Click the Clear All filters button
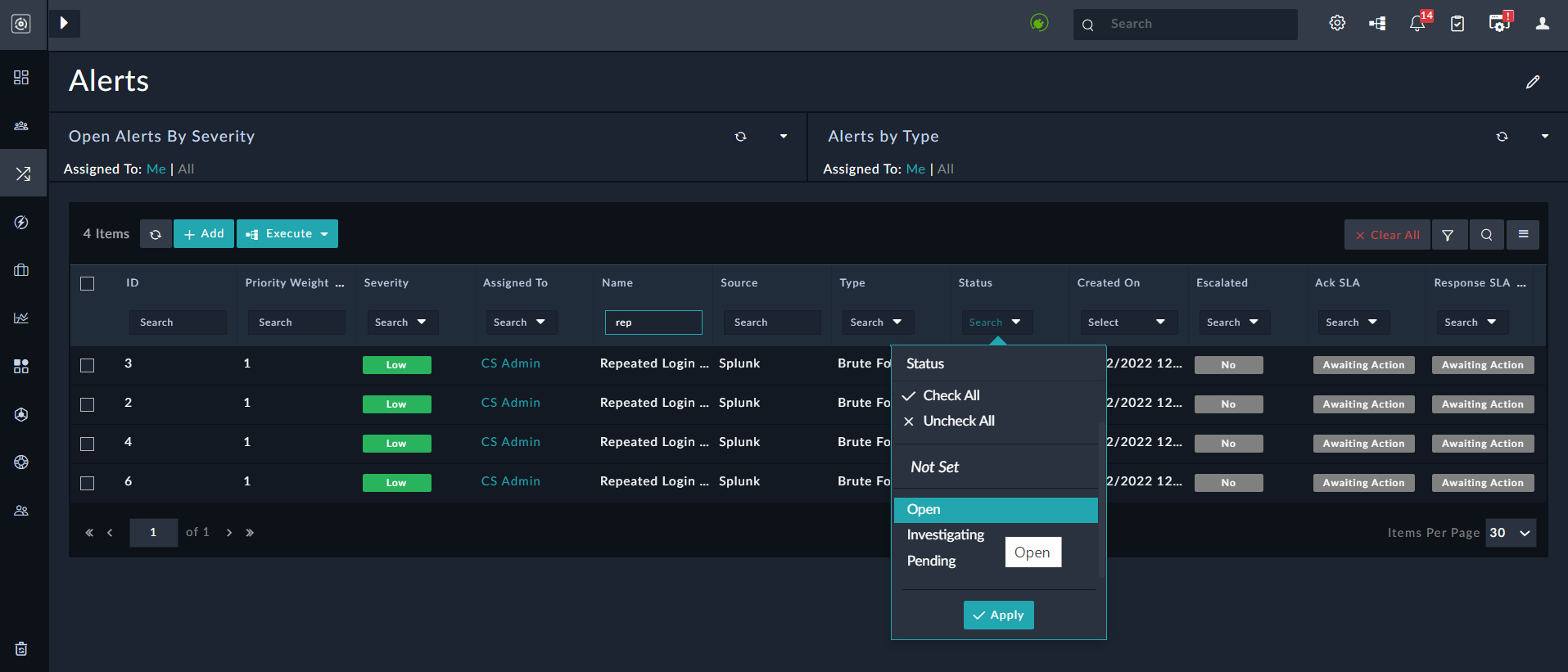This screenshot has height=672, width=1568. (x=1387, y=235)
